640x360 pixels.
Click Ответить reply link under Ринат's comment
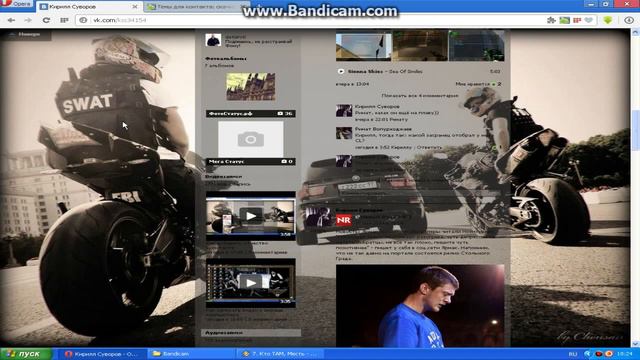point(429,147)
